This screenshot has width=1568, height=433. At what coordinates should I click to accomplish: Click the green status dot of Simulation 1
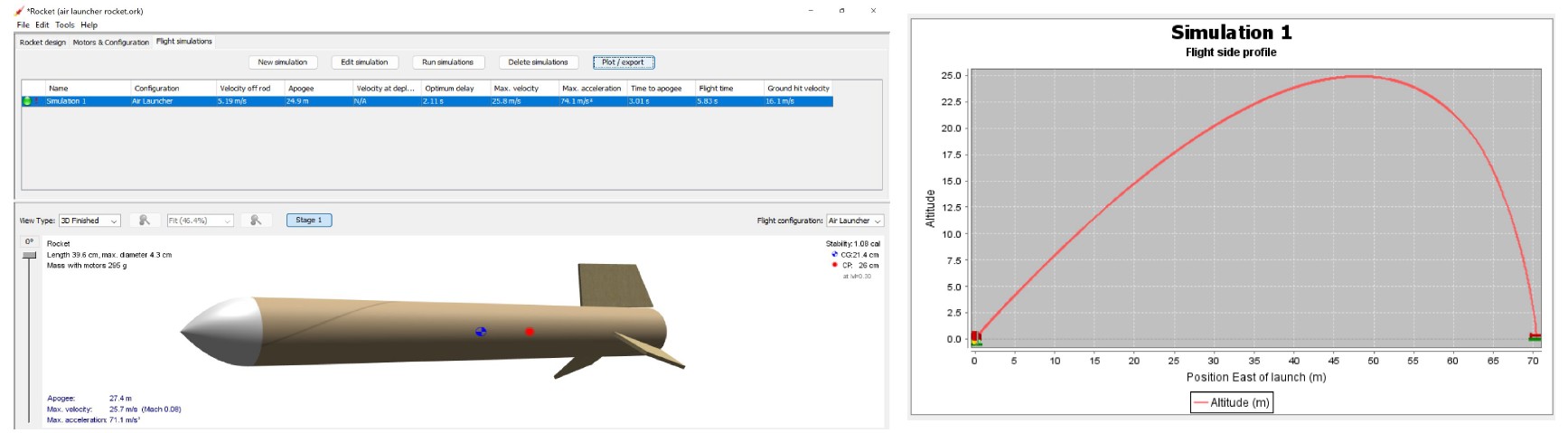[x=27, y=101]
